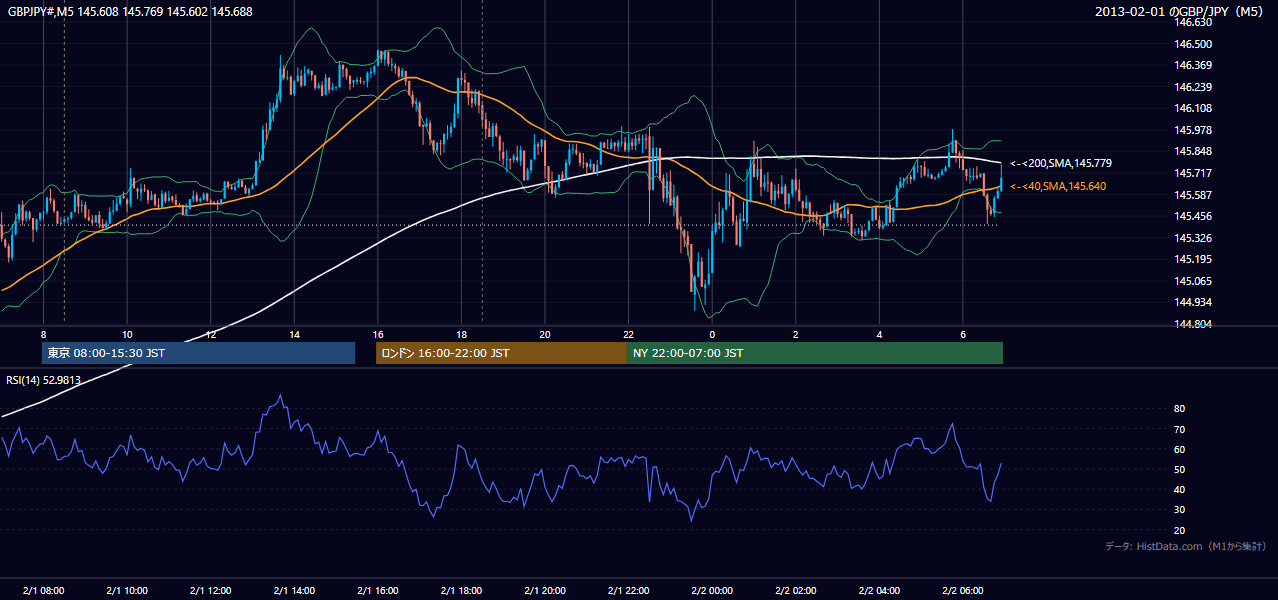
Task: Click price axis value 145.717
Action: point(1193,173)
